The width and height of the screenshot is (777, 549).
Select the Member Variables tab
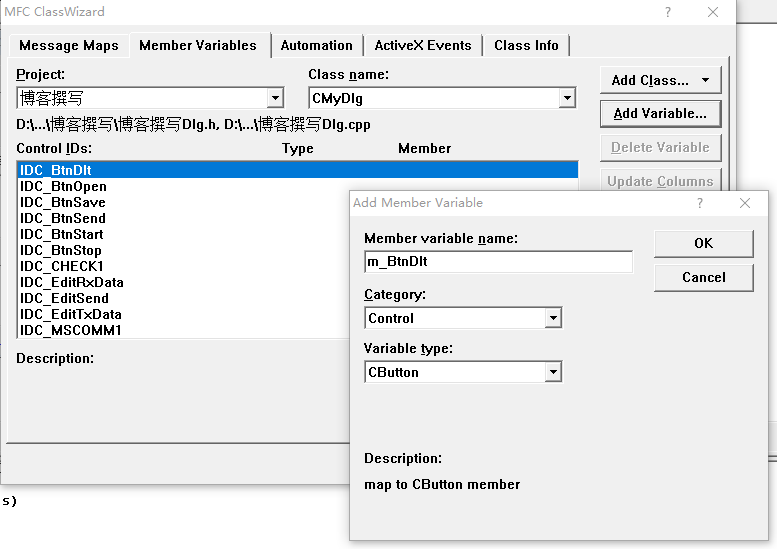198,46
